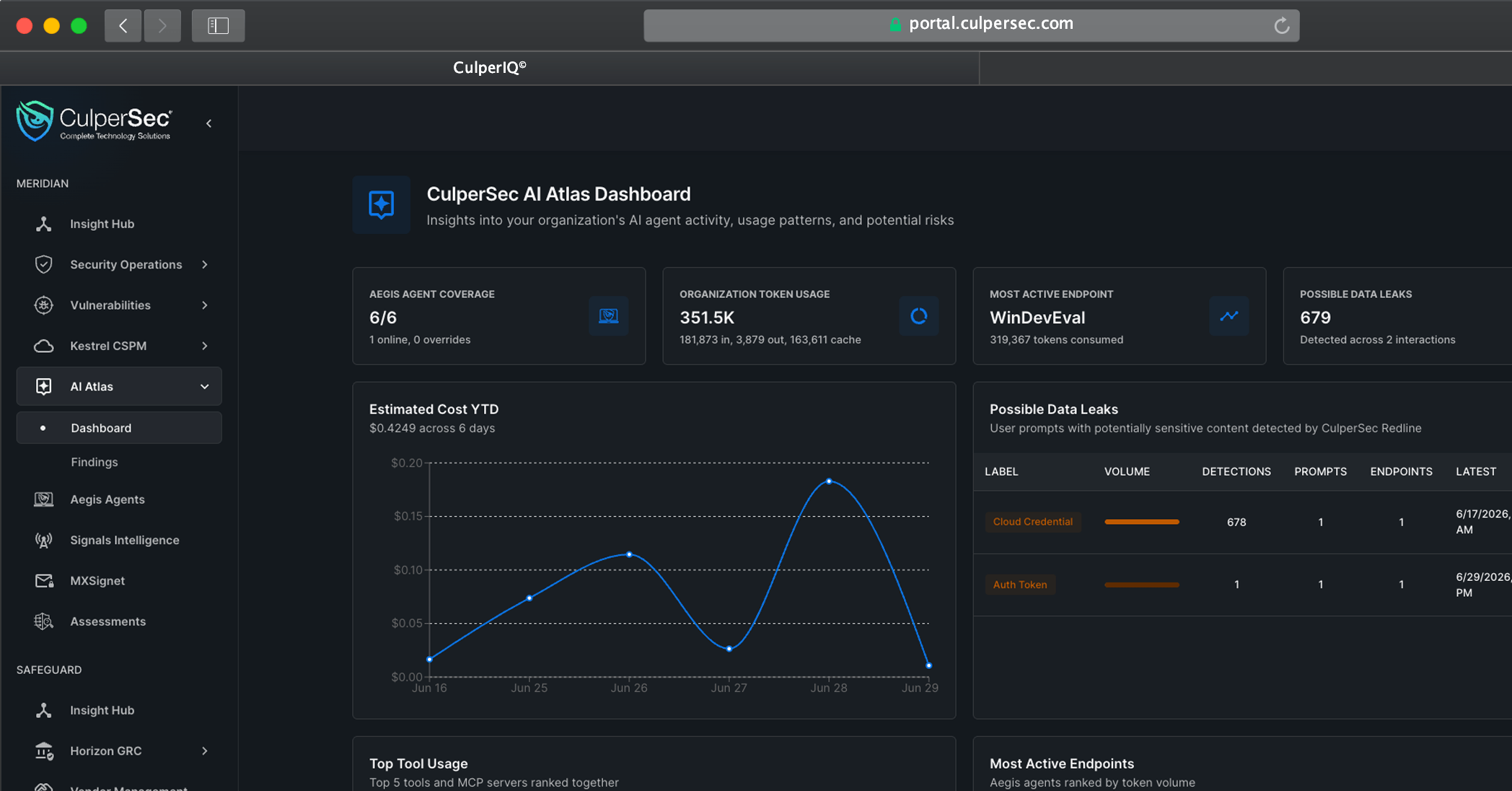Click the Top Tool Usage heading
The image size is (1512, 791).
418,764
